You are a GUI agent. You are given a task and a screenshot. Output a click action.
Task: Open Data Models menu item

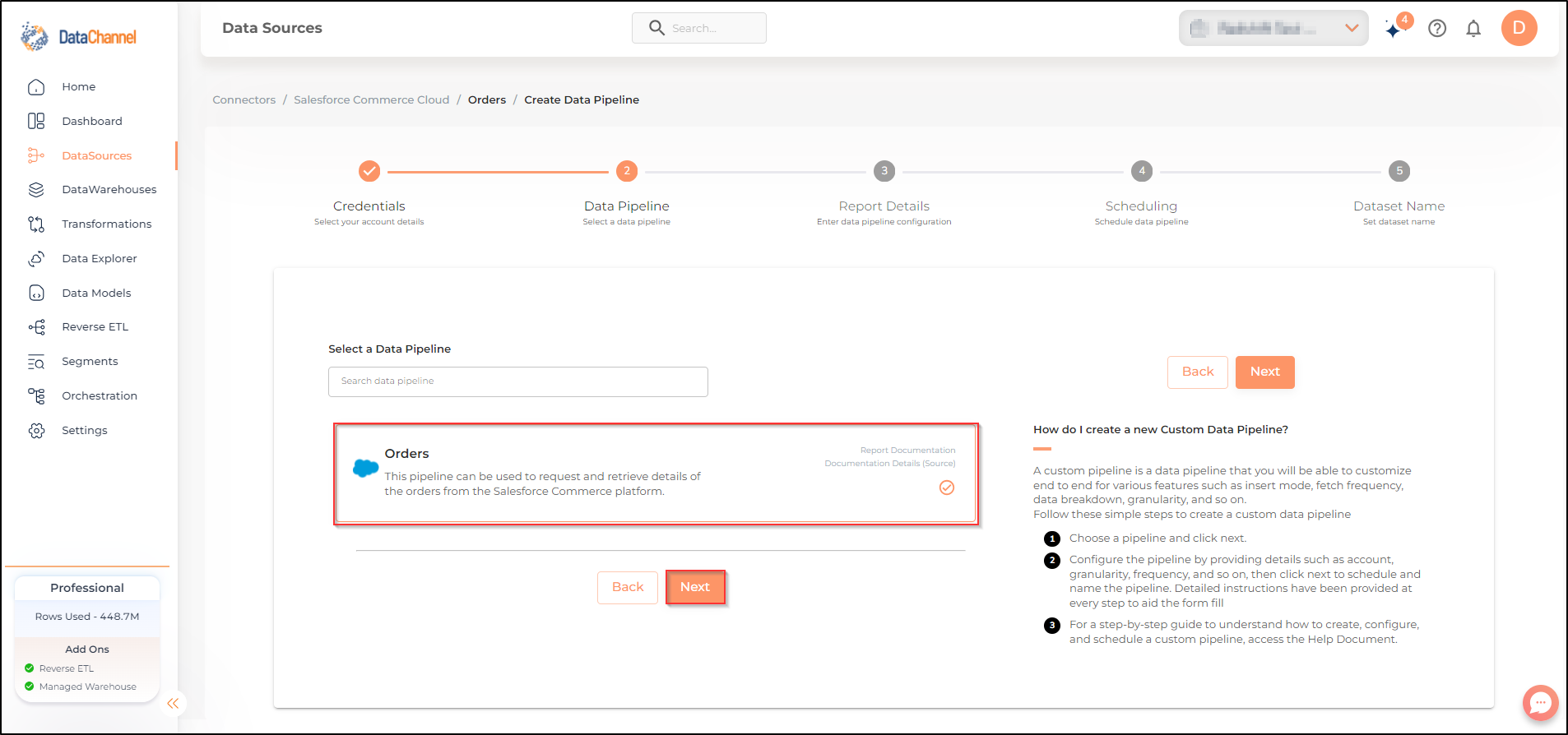pos(96,293)
